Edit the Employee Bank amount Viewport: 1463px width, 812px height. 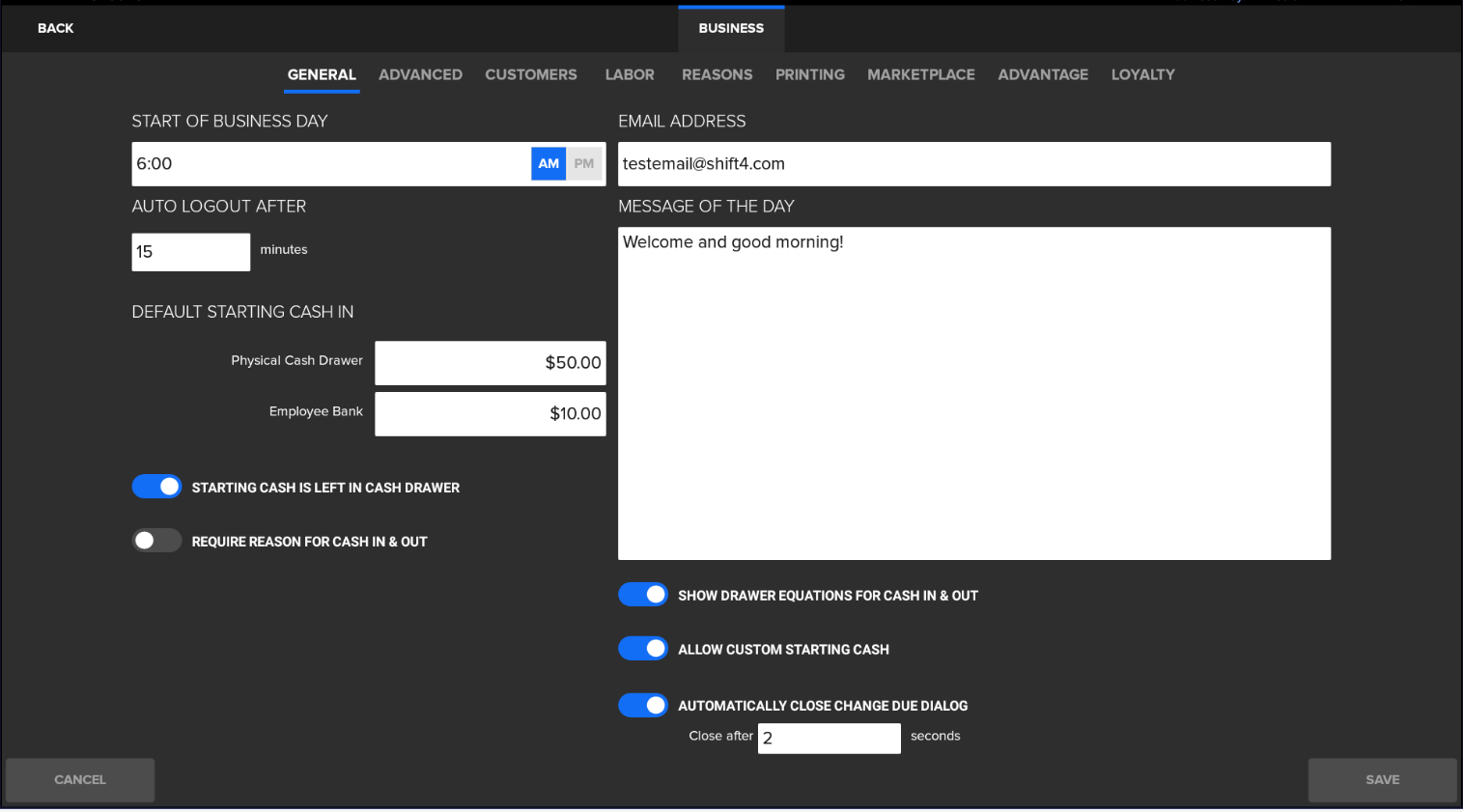click(x=491, y=414)
